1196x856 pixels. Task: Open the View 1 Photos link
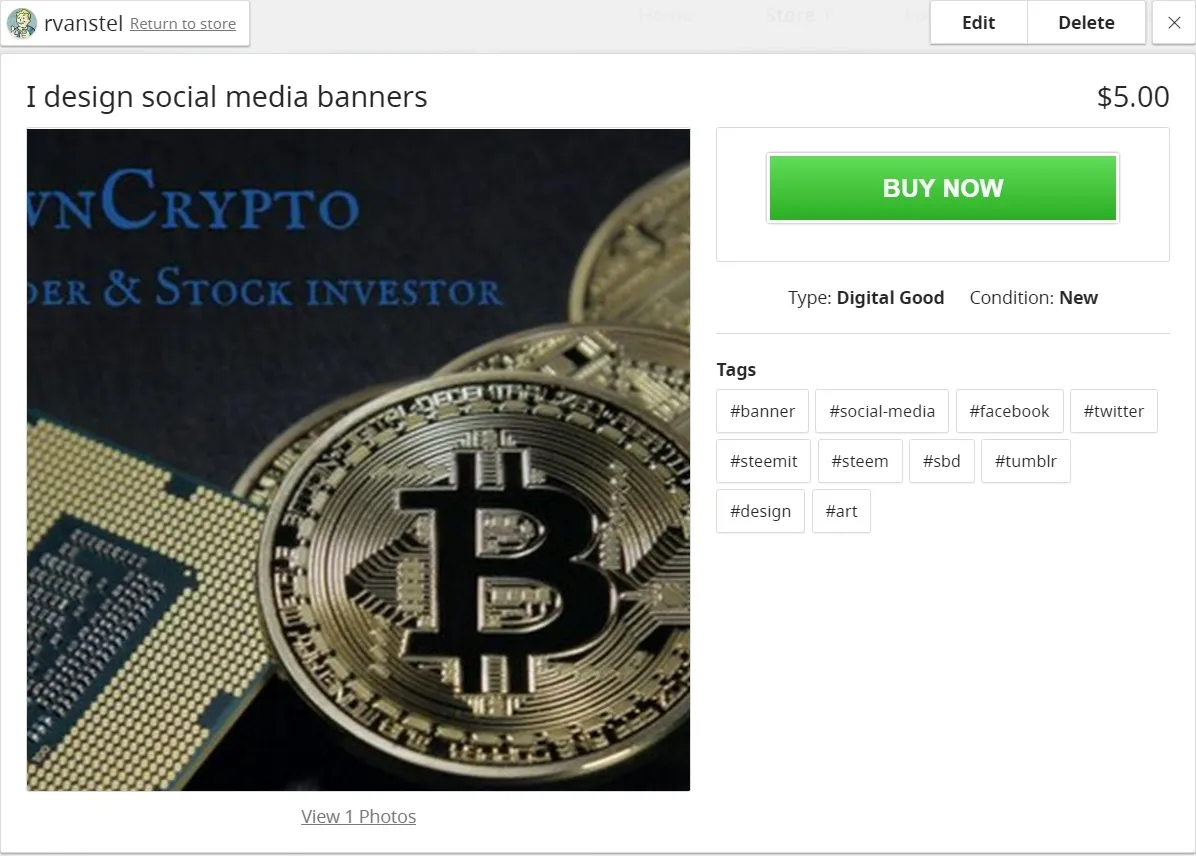tap(358, 816)
